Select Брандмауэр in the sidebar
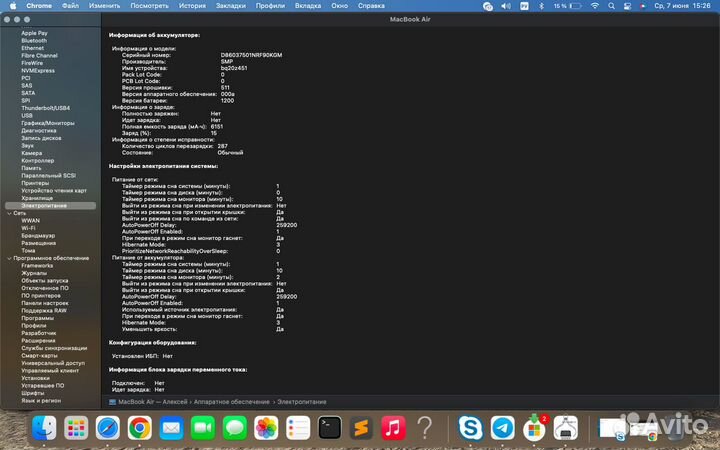Image resolution: width=720 pixels, height=450 pixels. click(38, 236)
